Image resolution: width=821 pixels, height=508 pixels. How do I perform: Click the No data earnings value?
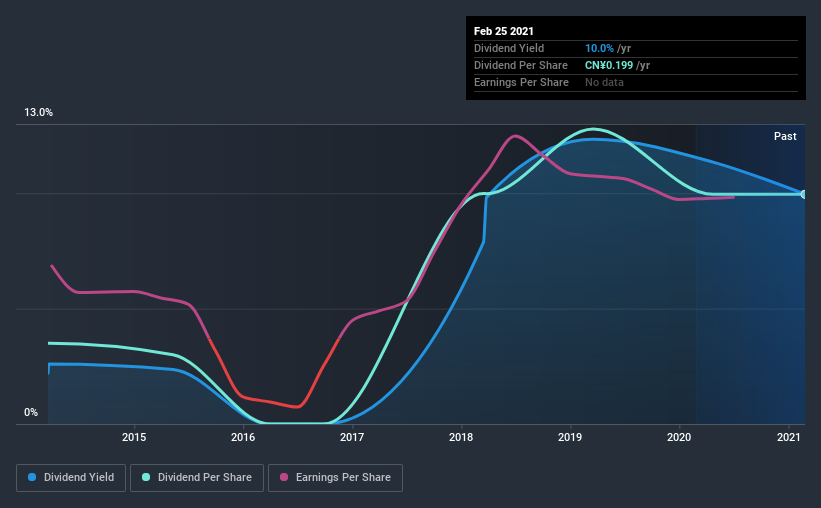point(604,82)
